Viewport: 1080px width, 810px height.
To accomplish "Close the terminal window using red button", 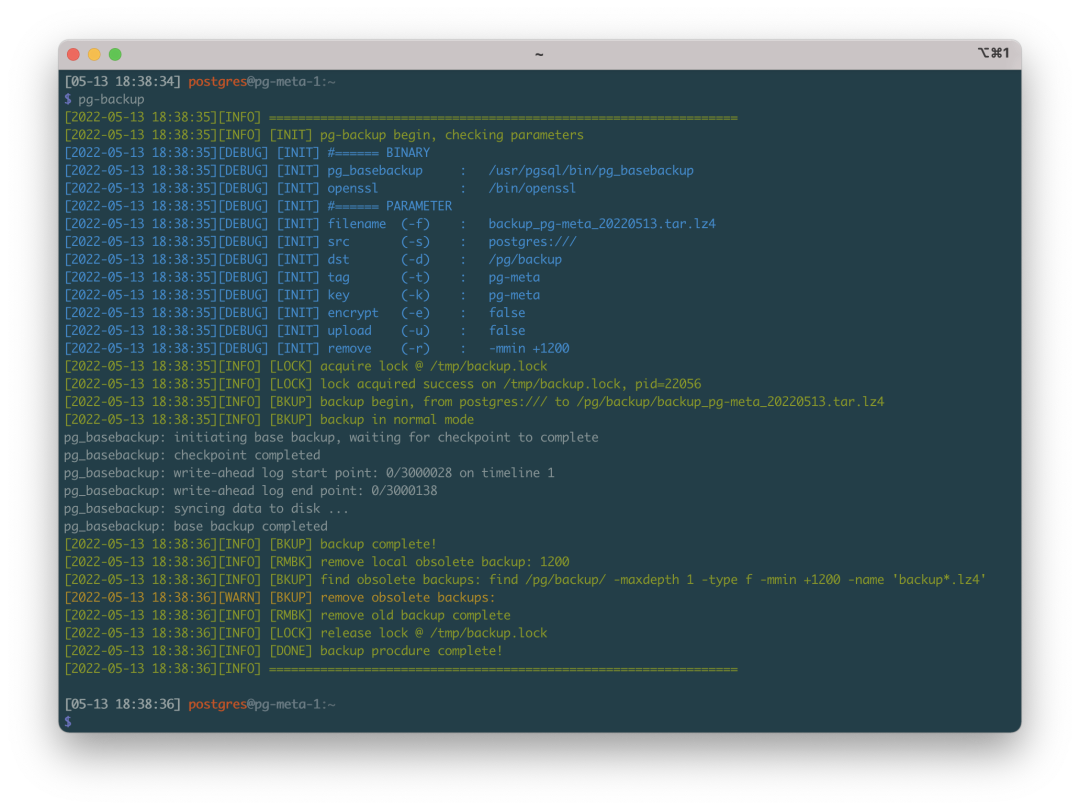I will click(x=73, y=54).
